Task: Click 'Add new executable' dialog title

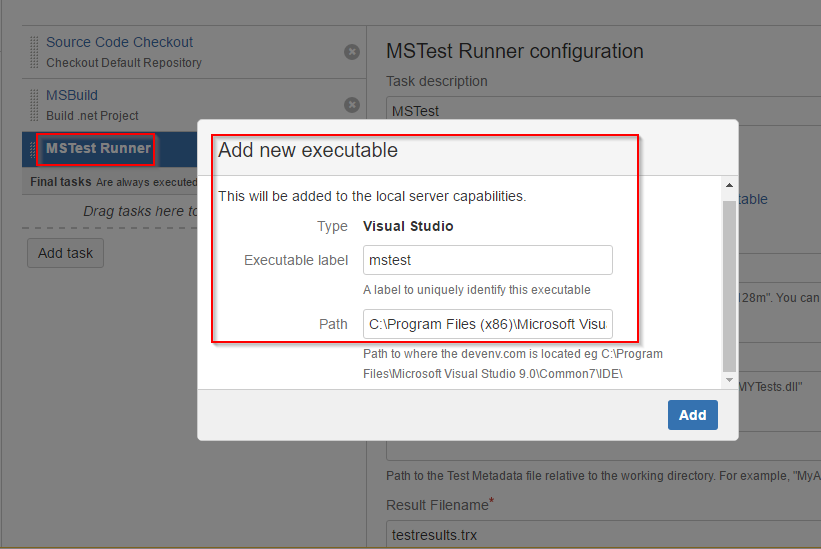Action: pos(308,150)
